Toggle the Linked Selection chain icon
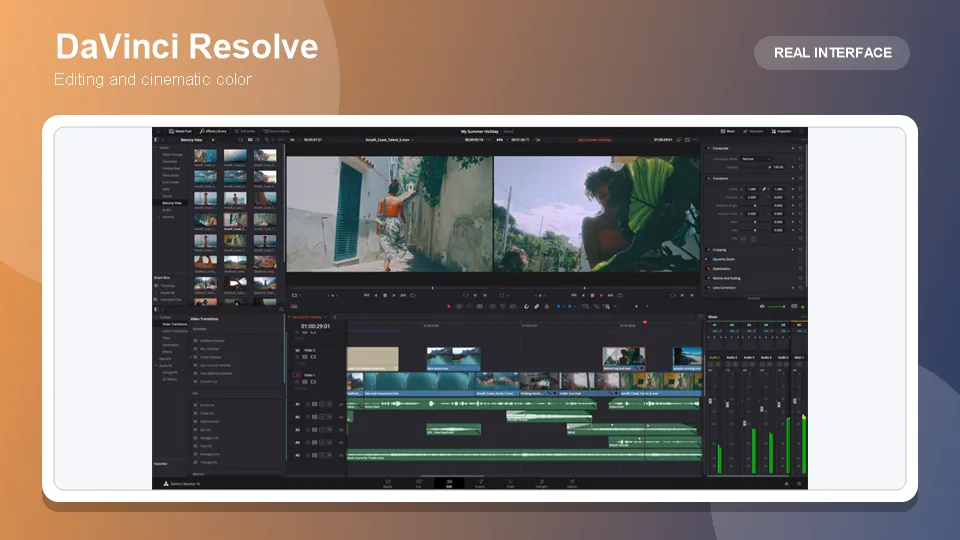Image resolution: width=960 pixels, height=540 pixels. click(536, 306)
